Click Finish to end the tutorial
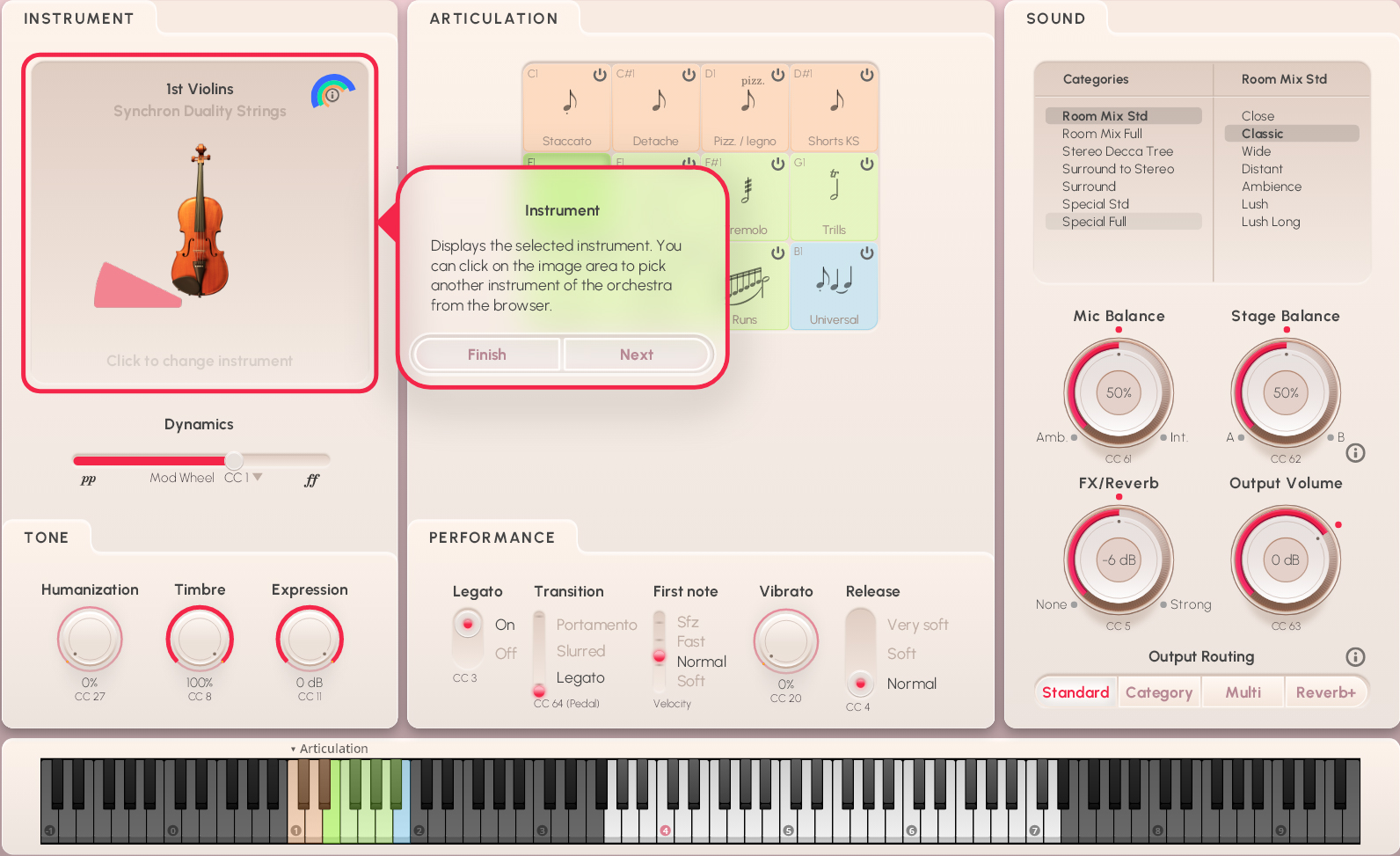 tap(486, 355)
